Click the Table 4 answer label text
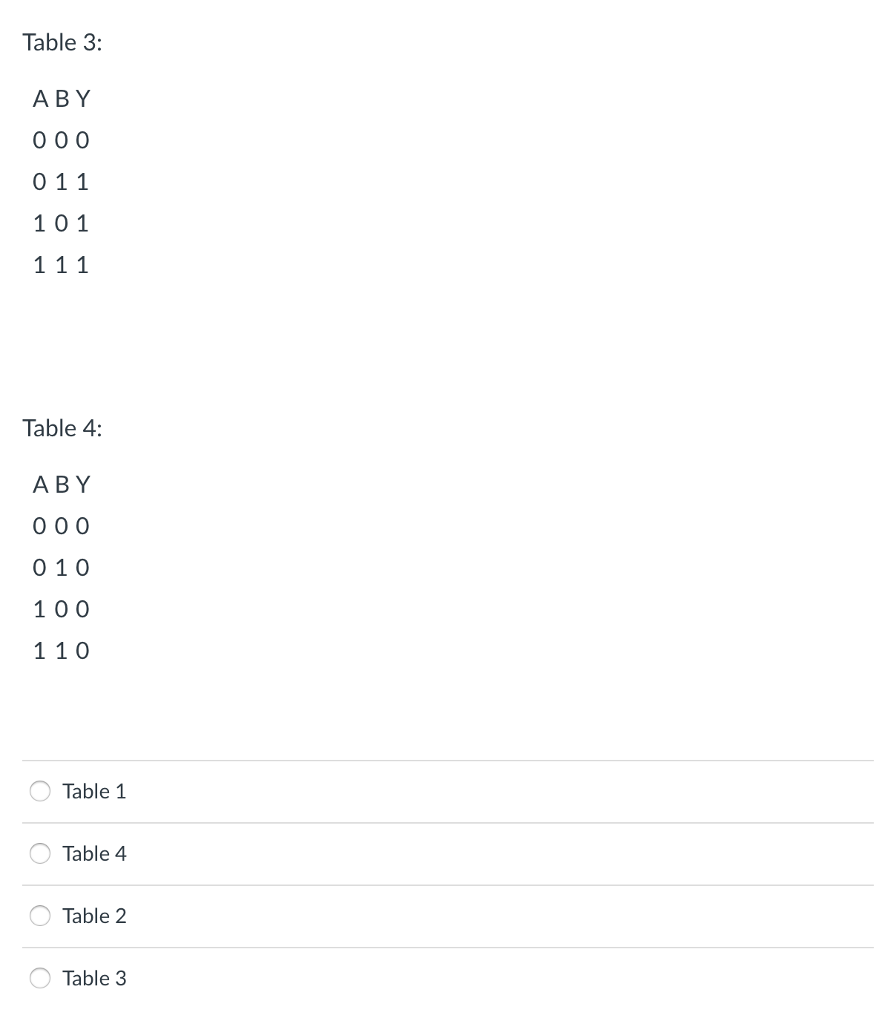Viewport: 896px width, 1024px height. click(94, 853)
